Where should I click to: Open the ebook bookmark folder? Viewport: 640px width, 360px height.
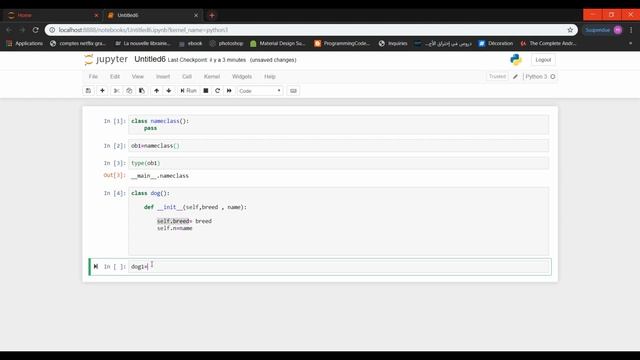point(191,43)
